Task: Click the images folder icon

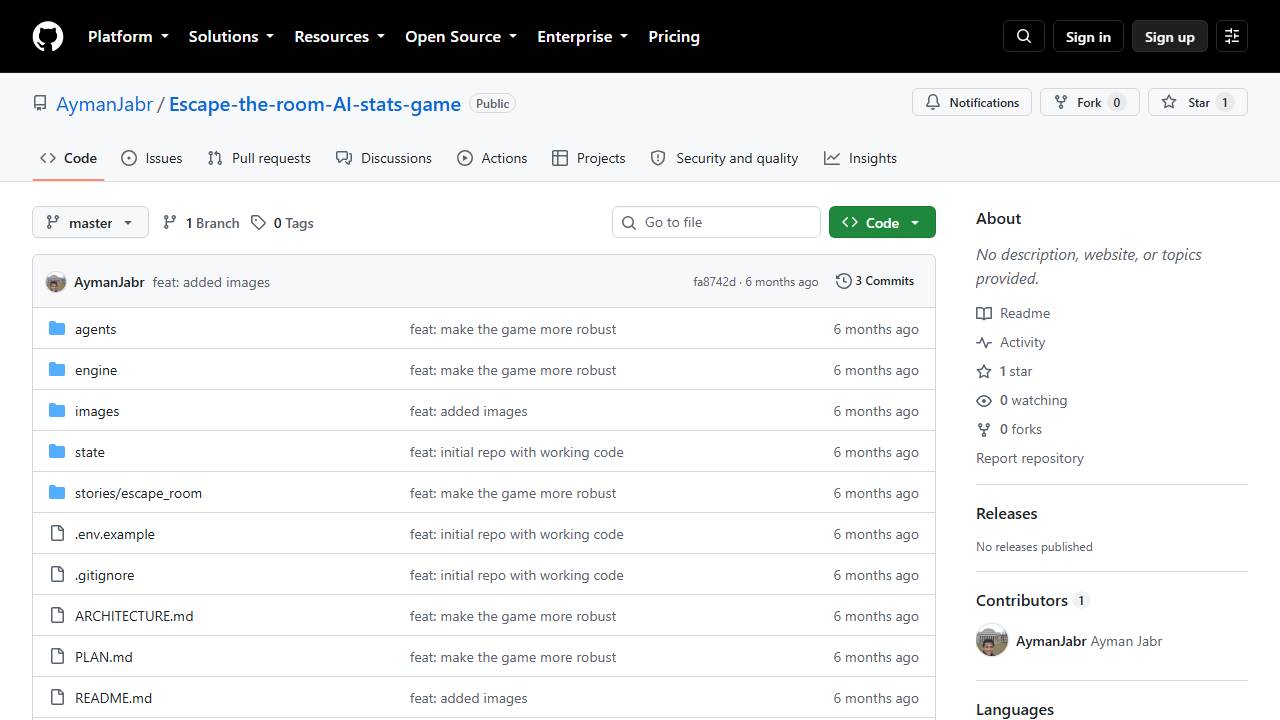Action: pos(57,411)
